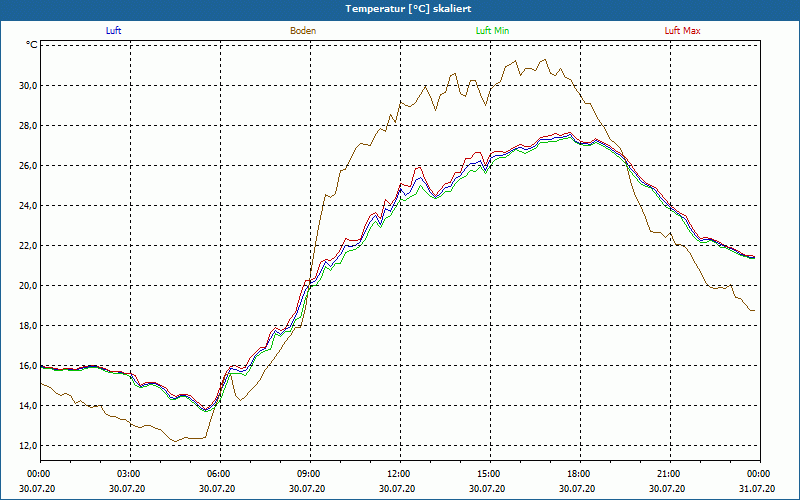Click the 21:00 time axis label

(x=670, y=474)
